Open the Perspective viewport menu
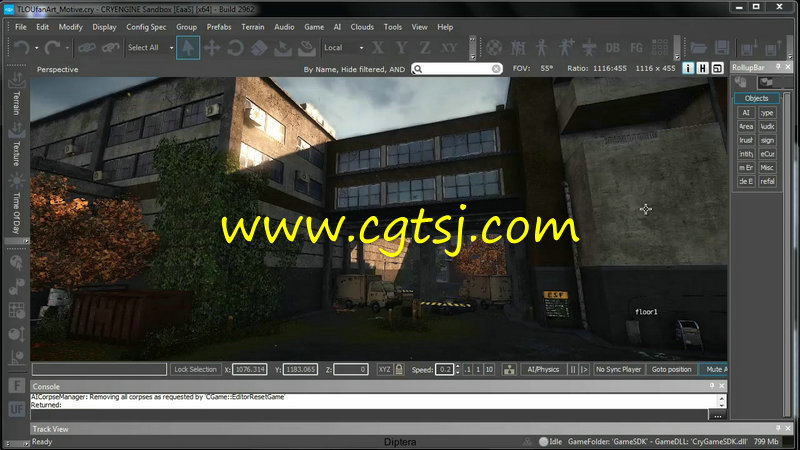The image size is (800, 450). (x=58, y=69)
